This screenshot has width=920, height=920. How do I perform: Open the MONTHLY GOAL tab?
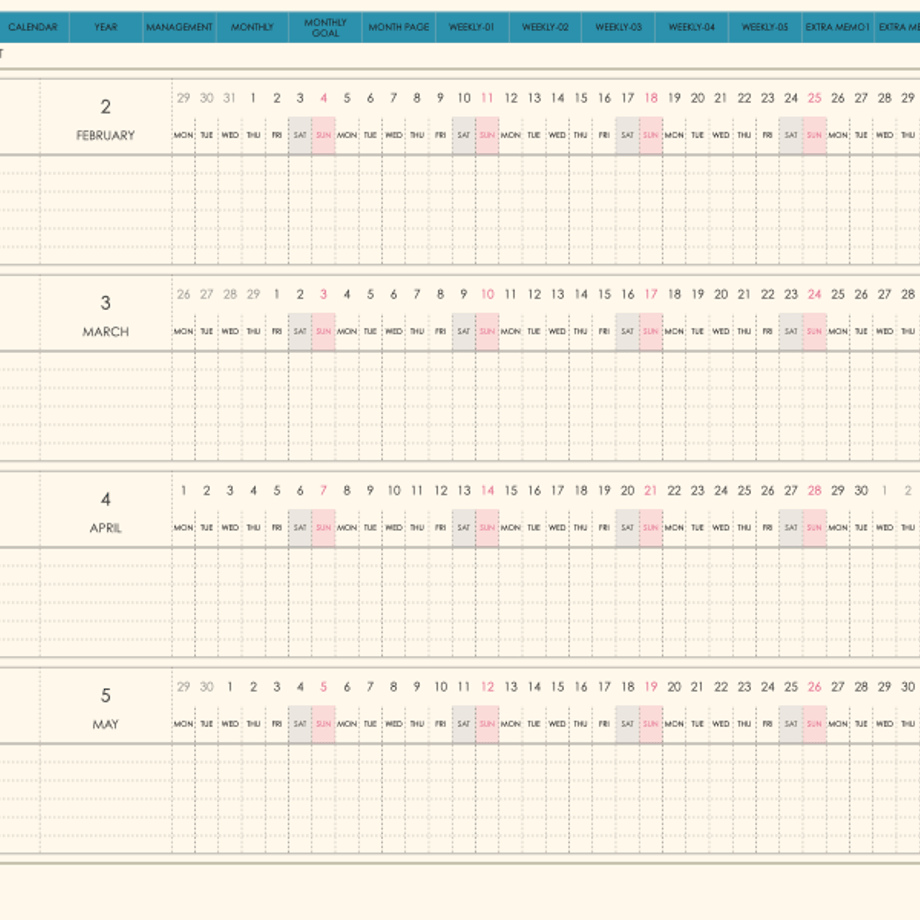[326, 27]
